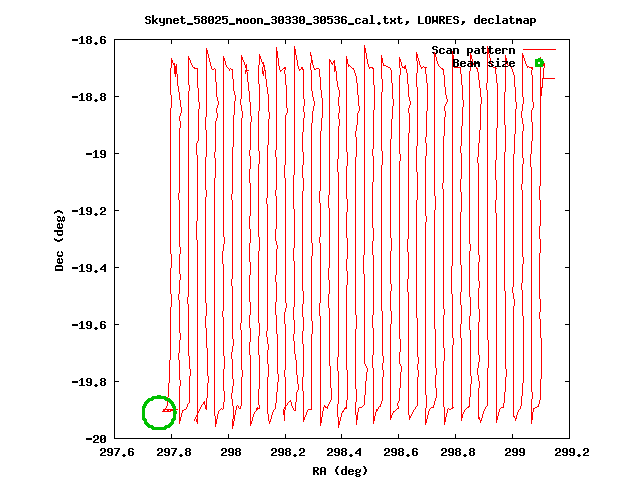Click the green beam size marker in legend
The image size is (640, 480).
(x=539, y=63)
